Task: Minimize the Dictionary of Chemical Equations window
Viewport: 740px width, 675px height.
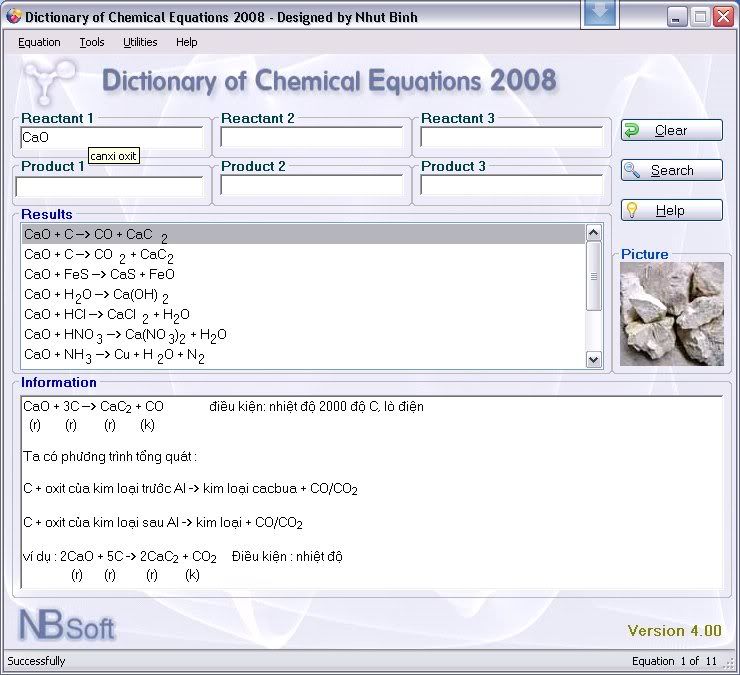Action: (x=677, y=17)
